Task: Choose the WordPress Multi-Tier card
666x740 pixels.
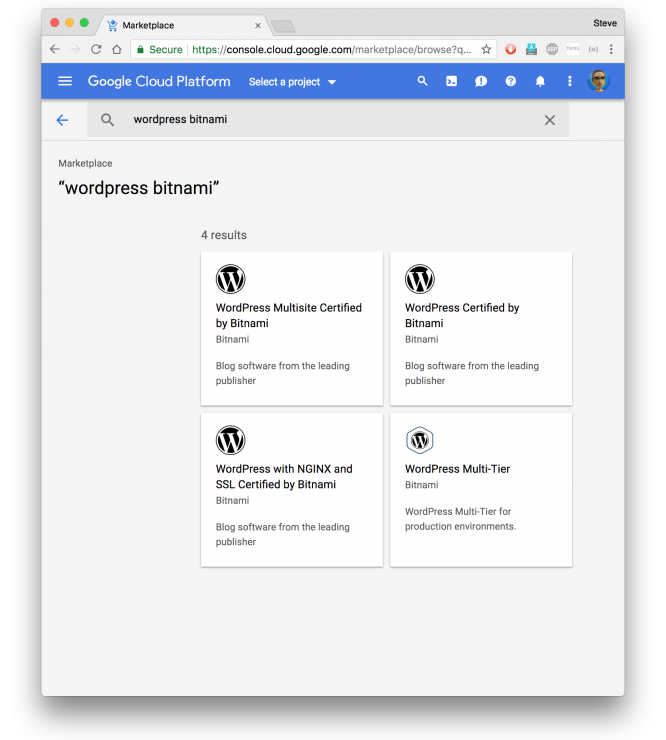Action: pyautogui.click(x=480, y=489)
